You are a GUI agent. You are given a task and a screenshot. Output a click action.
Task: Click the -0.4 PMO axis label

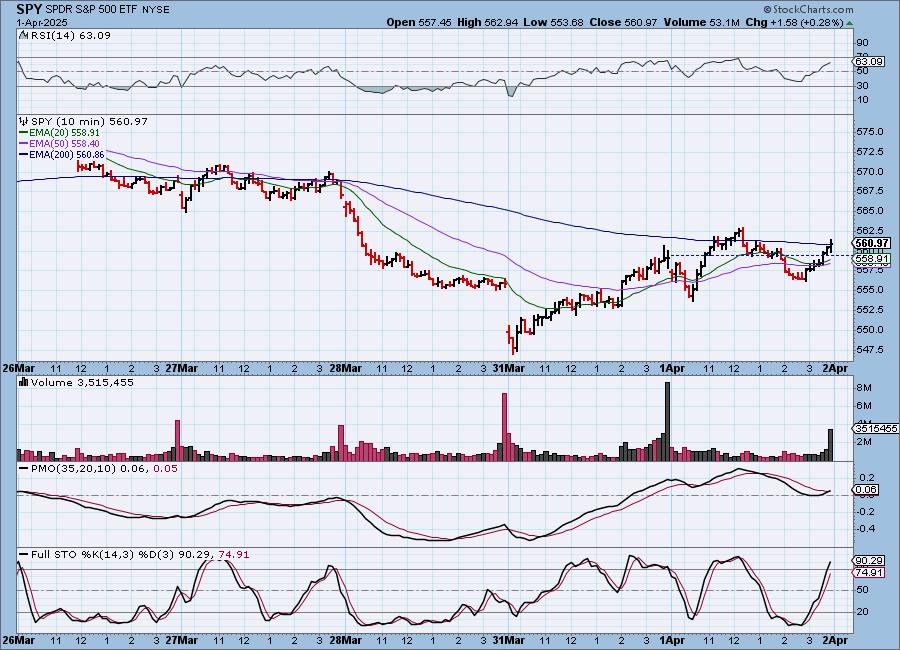coord(866,528)
